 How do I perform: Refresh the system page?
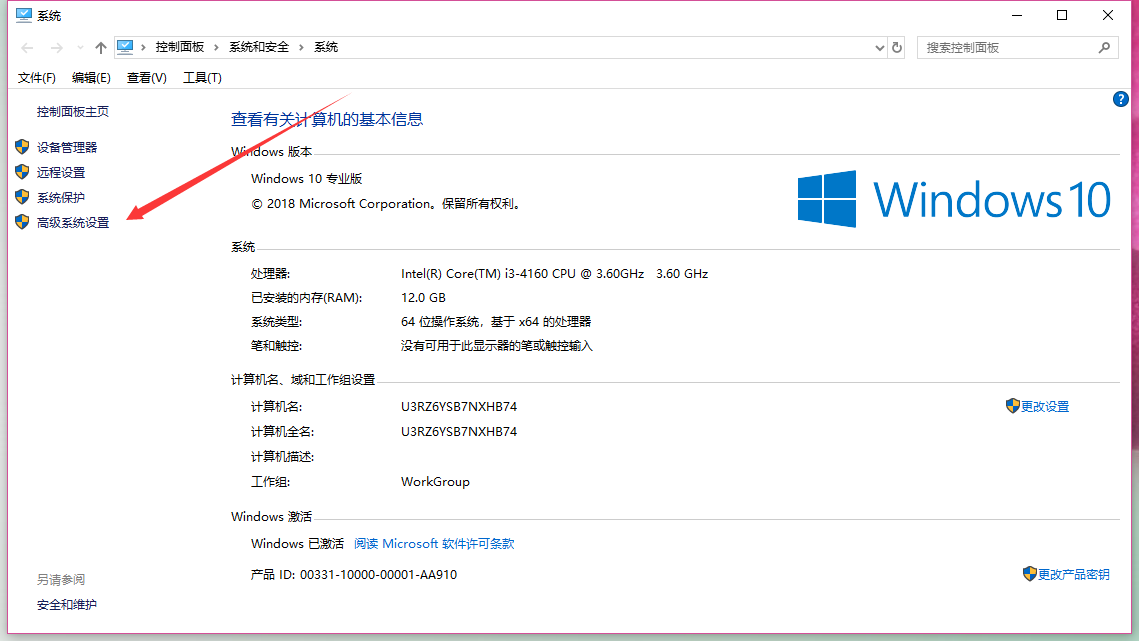(897, 47)
